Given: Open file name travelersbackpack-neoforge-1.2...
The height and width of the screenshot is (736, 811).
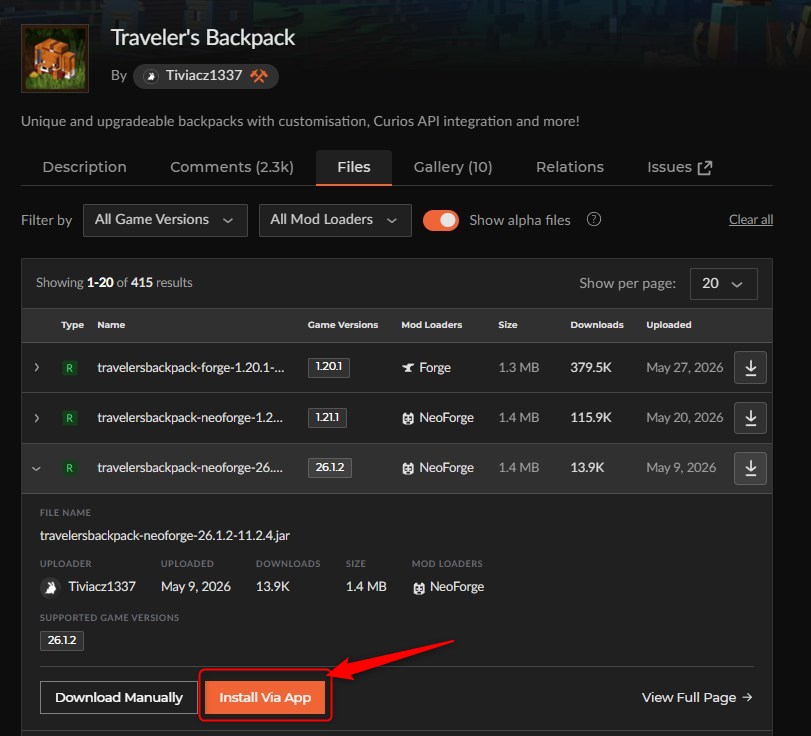Looking at the screenshot, I should point(190,417).
